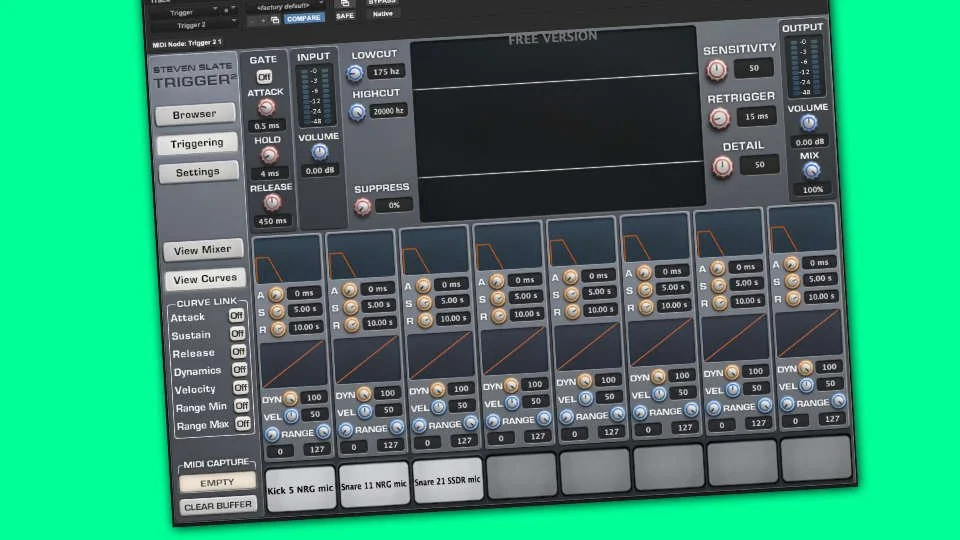Toggle Curve Link Release switch
This screenshot has width=960, height=540.
(x=239, y=351)
